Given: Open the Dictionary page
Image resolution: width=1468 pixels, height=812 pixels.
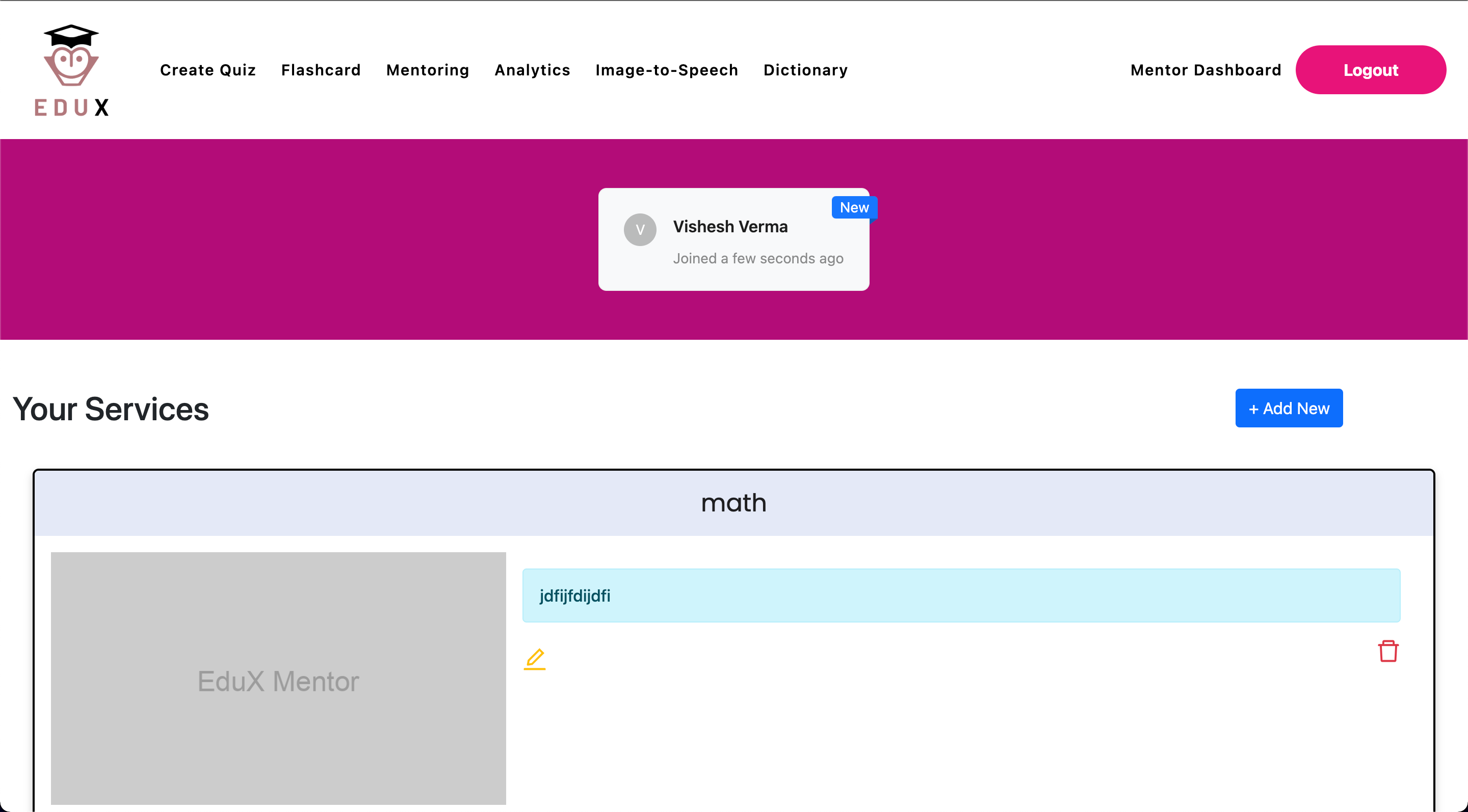Looking at the screenshot, I should click(x=805, y=70).
